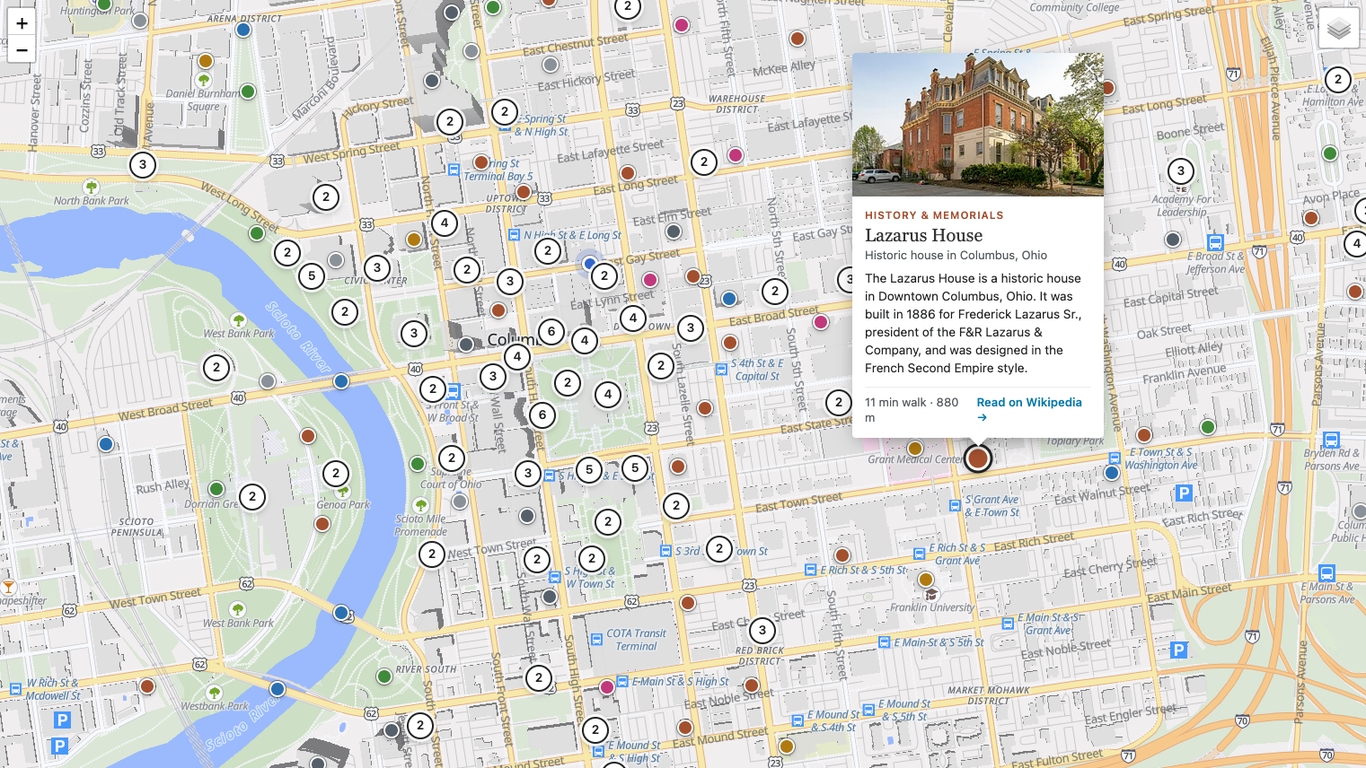Click the Daniel Burnham Square tree icon
The width and height of the screenshot is (1366, 768).
tap(204, 80)
